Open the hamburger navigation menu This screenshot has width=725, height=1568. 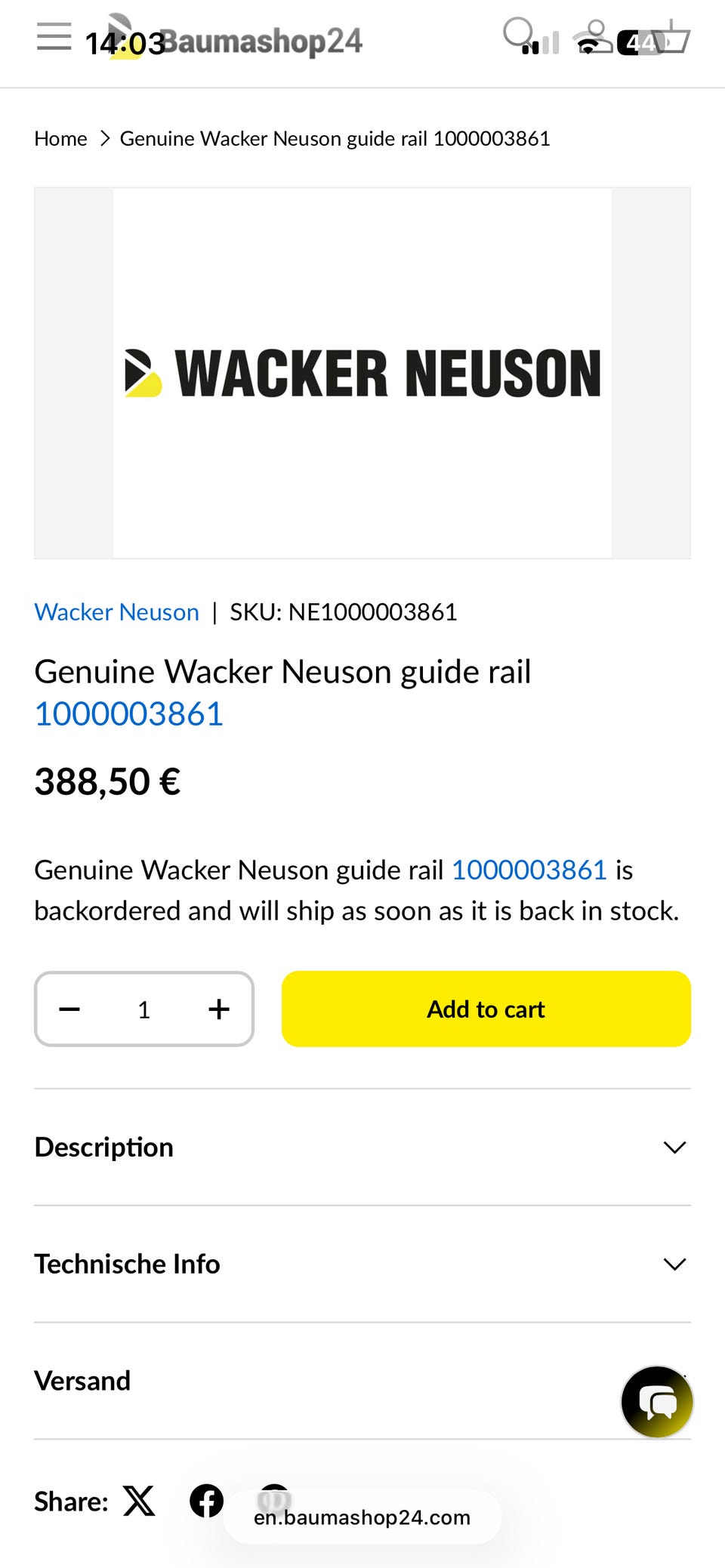(x=54, y=36)
